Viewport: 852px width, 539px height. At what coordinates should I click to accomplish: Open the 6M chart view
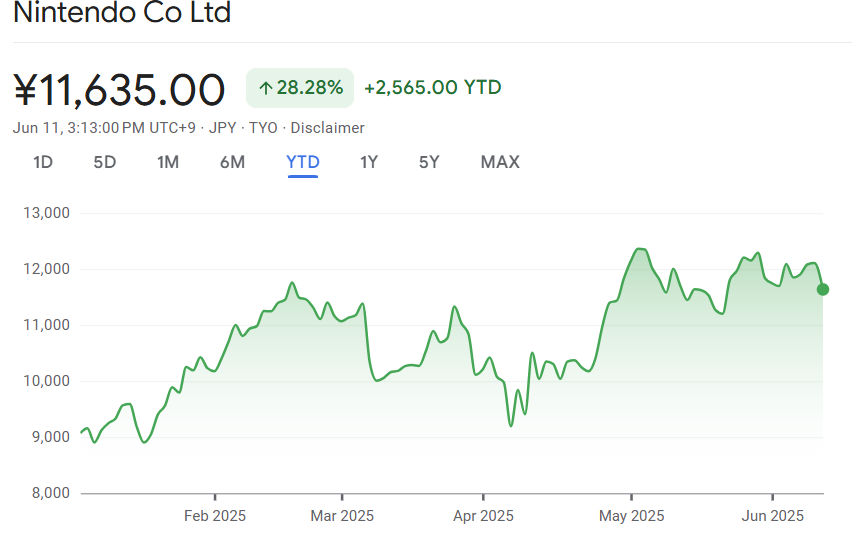pyautogui.click(x=233, y=162)
